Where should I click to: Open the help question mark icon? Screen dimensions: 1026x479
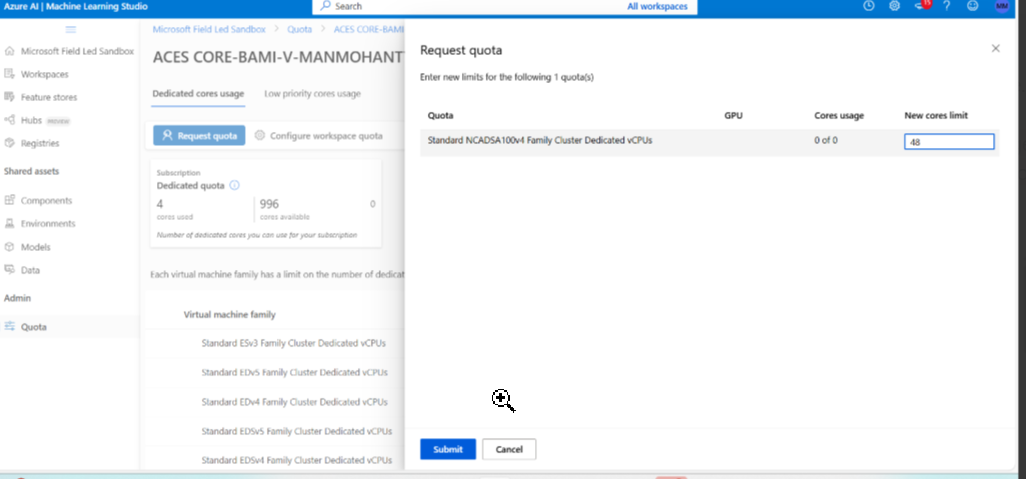(946, 6)
